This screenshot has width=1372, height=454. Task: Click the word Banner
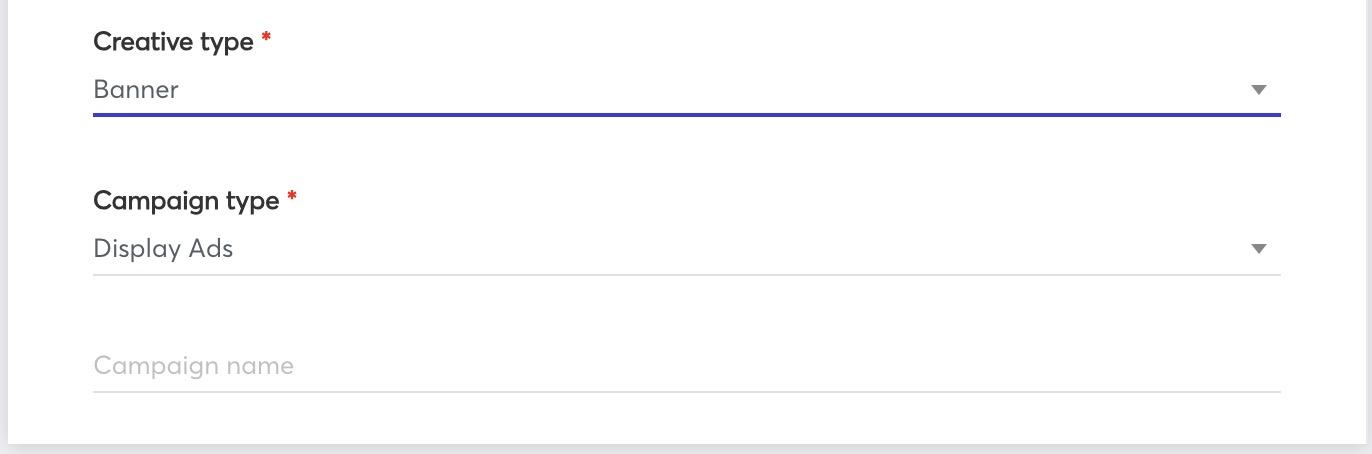136,89
